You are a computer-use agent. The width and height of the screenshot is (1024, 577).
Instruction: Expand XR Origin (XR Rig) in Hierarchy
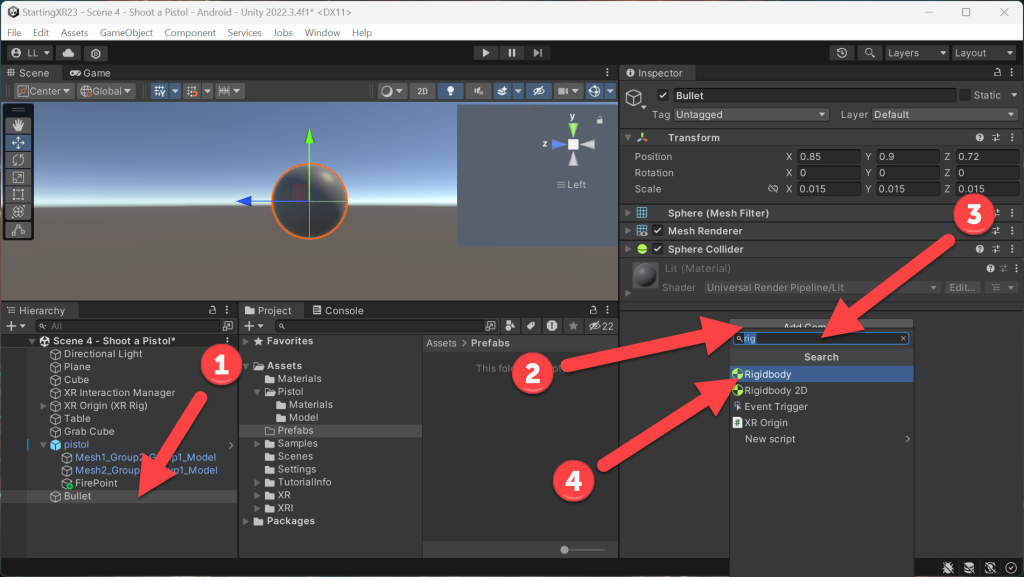pyautogui.click(x=44, y=405)
